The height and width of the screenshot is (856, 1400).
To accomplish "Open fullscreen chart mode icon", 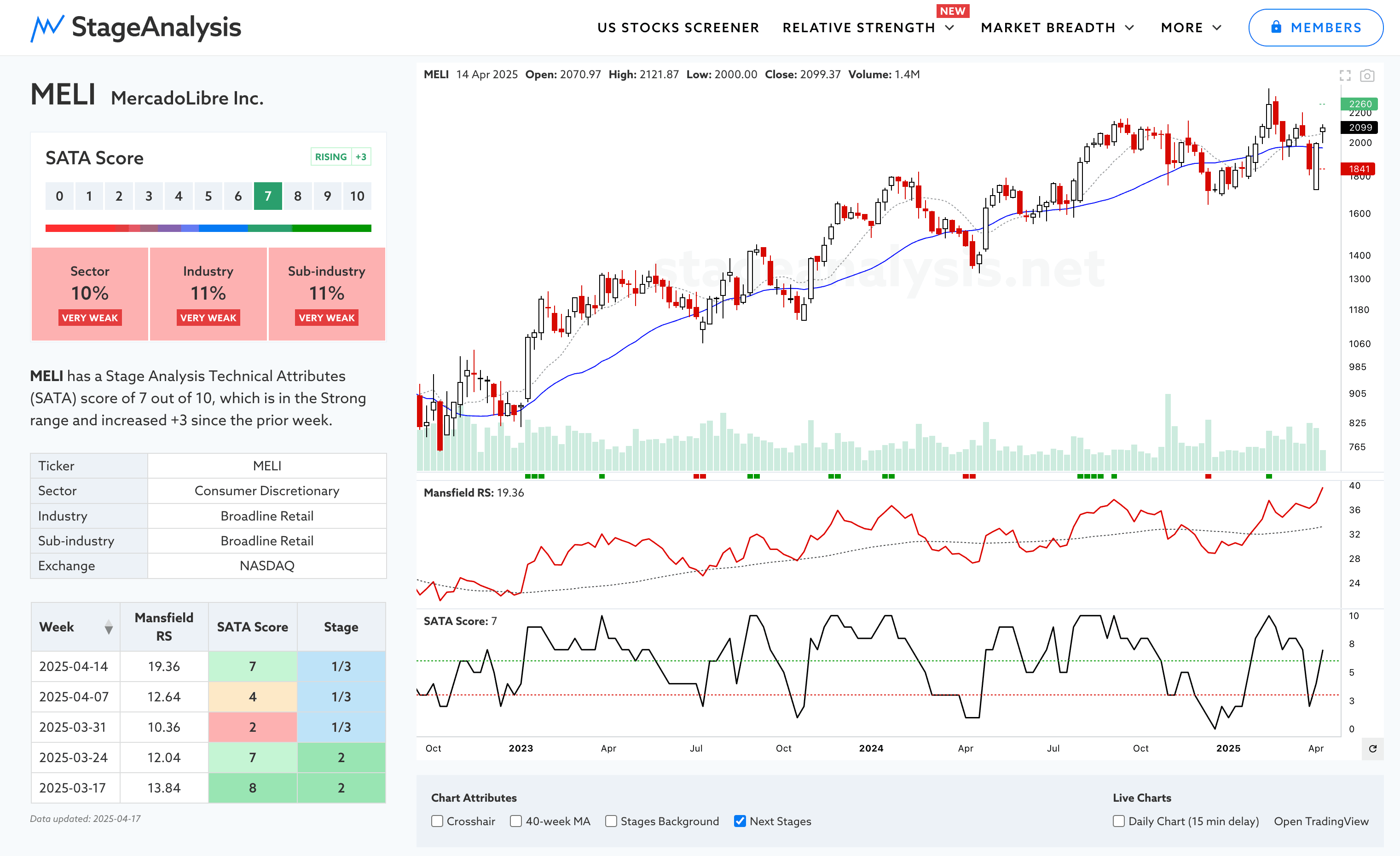I will pos(1345,75).
